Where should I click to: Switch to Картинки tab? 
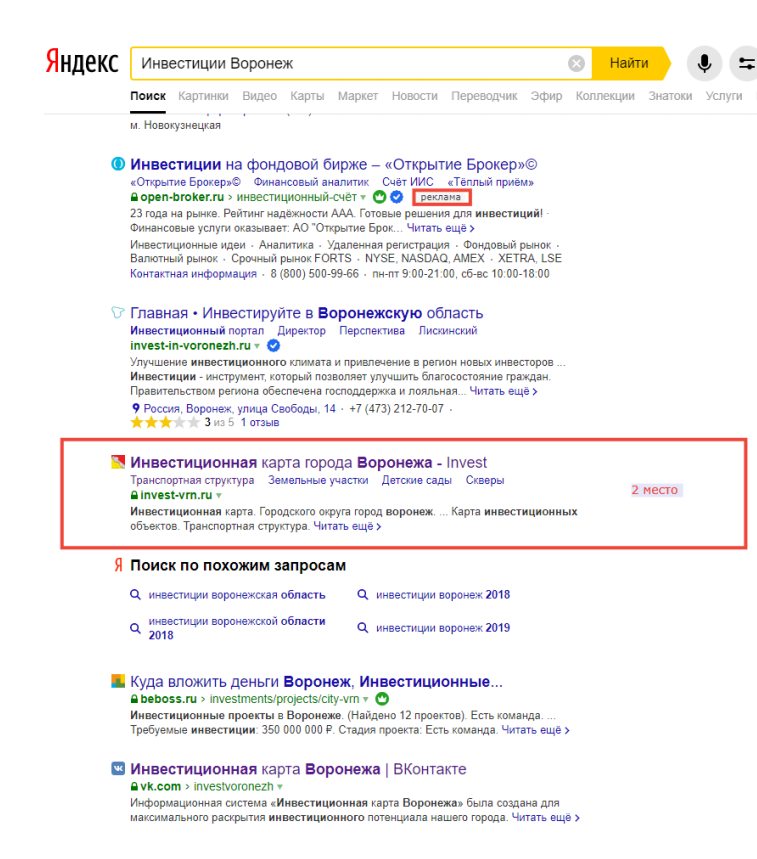tap(203, 96)
